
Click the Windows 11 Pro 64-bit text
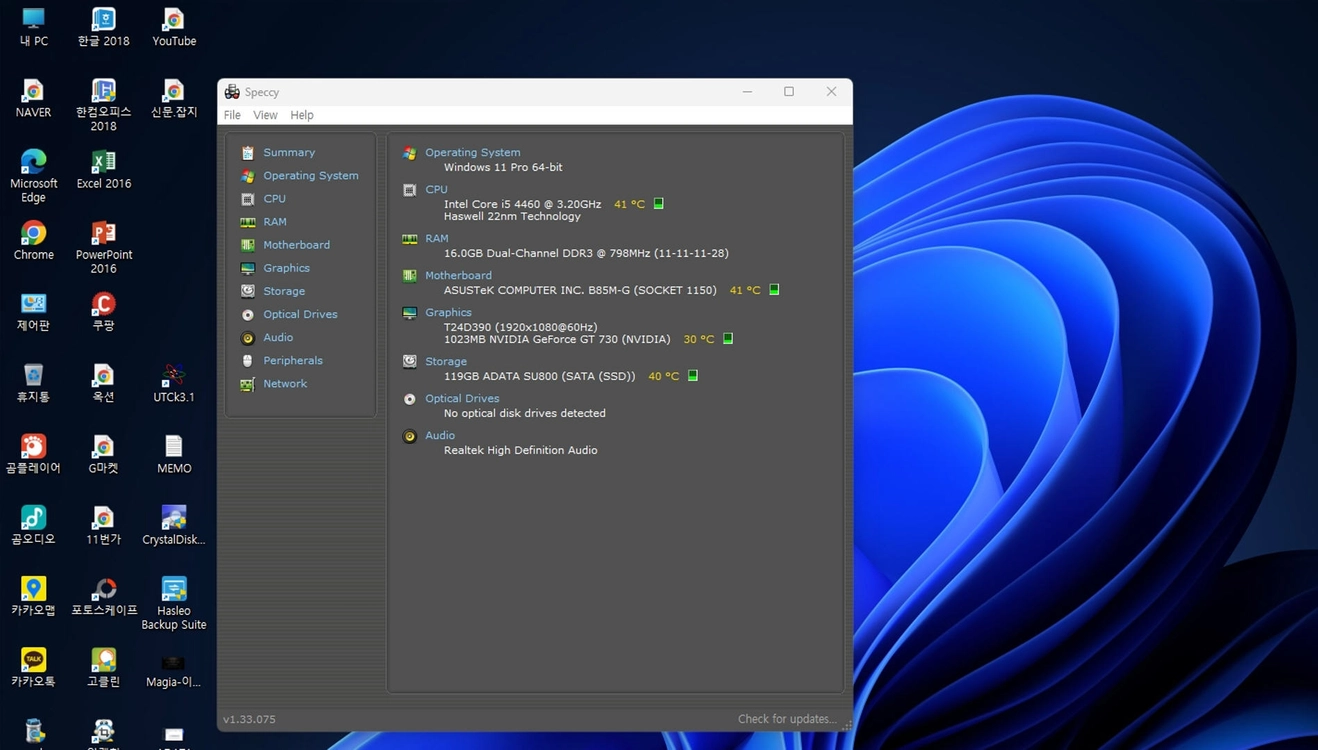click(503, 168)
